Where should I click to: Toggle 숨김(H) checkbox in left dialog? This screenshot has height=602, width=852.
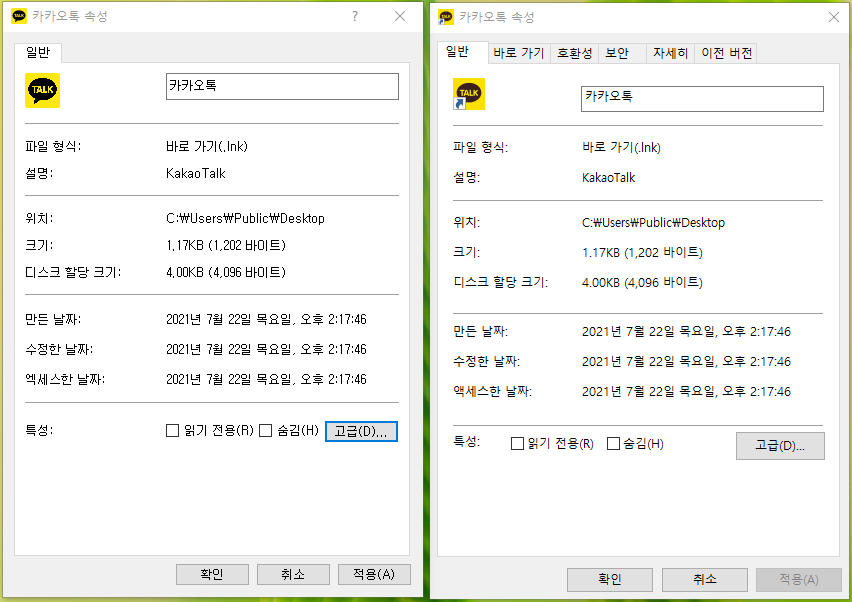tap(265, 431)
